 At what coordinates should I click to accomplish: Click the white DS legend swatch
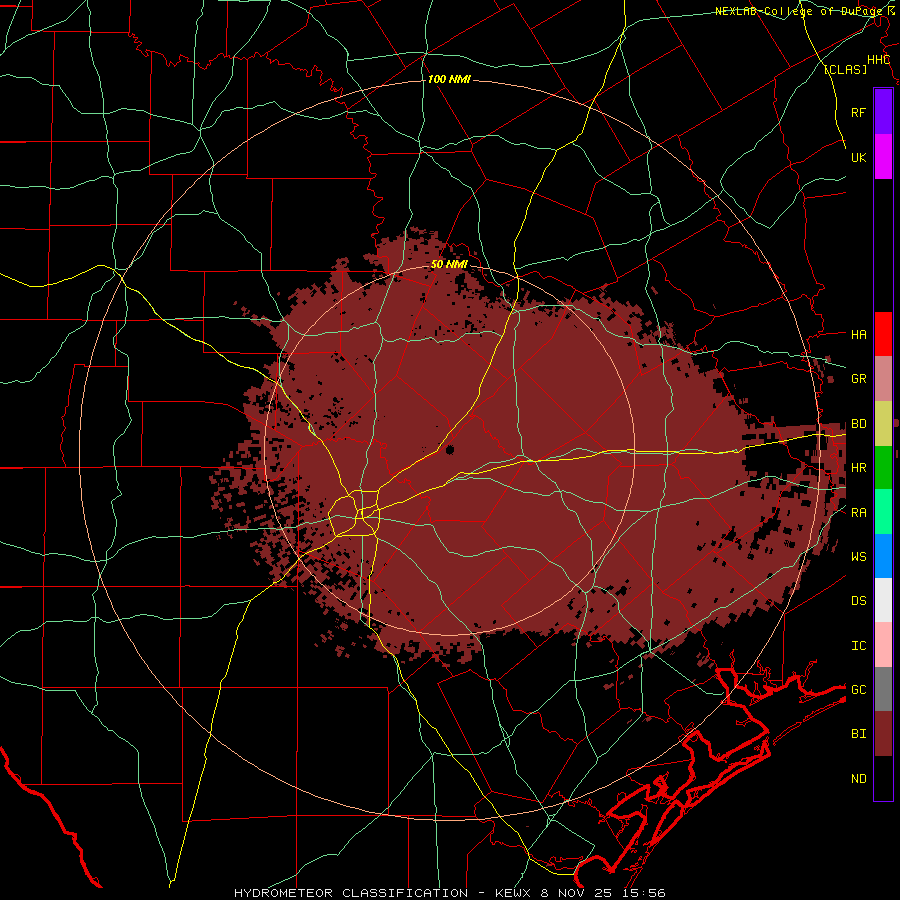click(883, 600)
